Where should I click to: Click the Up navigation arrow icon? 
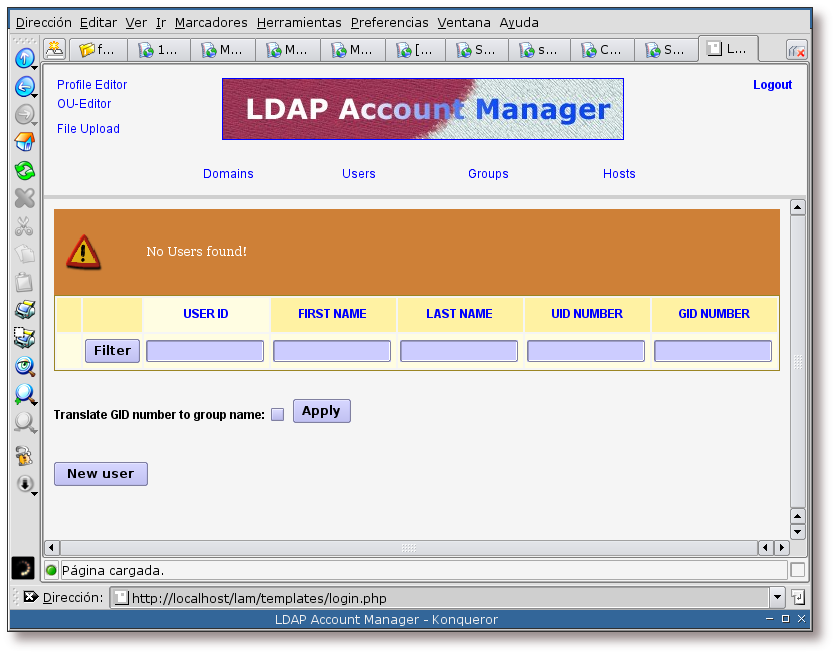[x=23, y=59]
